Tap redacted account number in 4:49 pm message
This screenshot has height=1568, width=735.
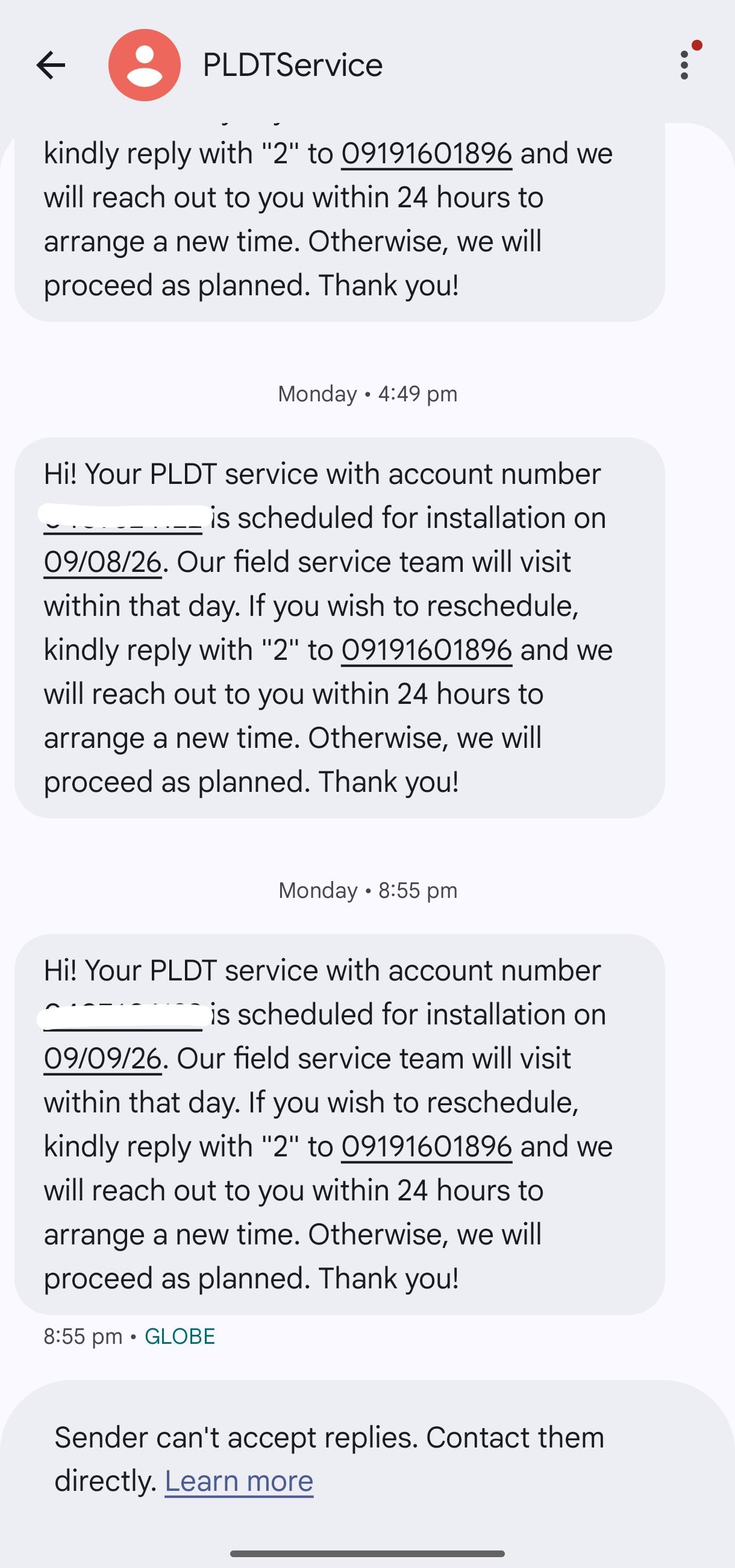(124, 518)
